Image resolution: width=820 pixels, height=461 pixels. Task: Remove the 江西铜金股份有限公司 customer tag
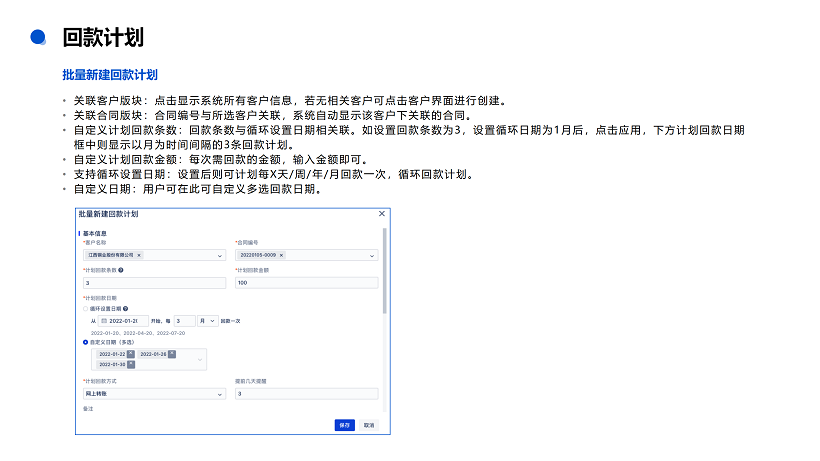[139, 255]
